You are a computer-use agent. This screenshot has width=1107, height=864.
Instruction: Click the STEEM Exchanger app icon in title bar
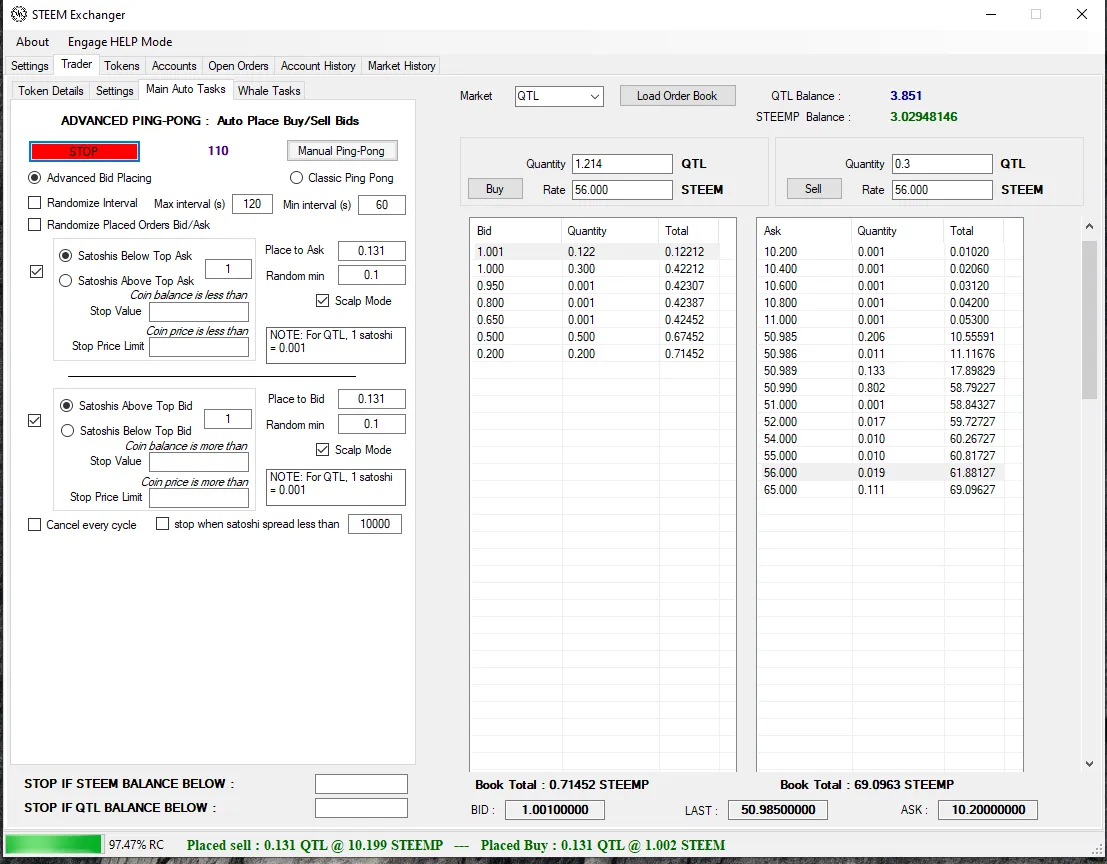click(x=18, y=14)
